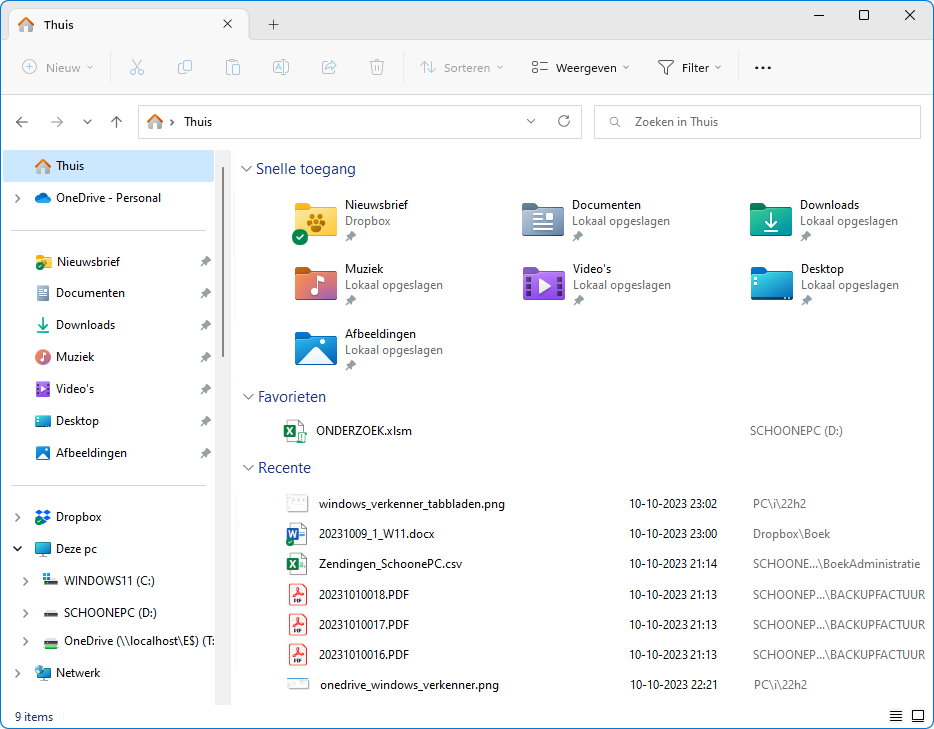Click the Zoeken in Thuis search field
The image size is (934, 729).
(x=757, y=122)
